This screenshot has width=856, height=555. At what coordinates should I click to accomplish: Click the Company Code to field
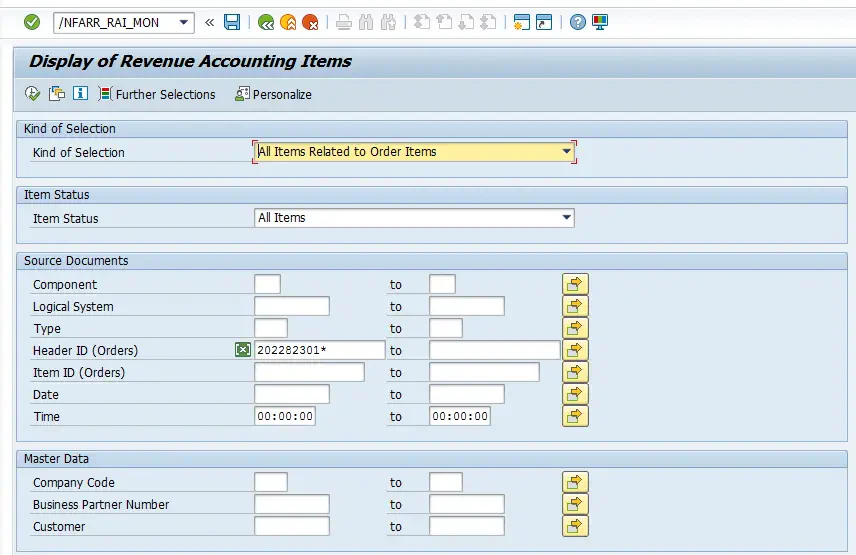click(445, 482)
